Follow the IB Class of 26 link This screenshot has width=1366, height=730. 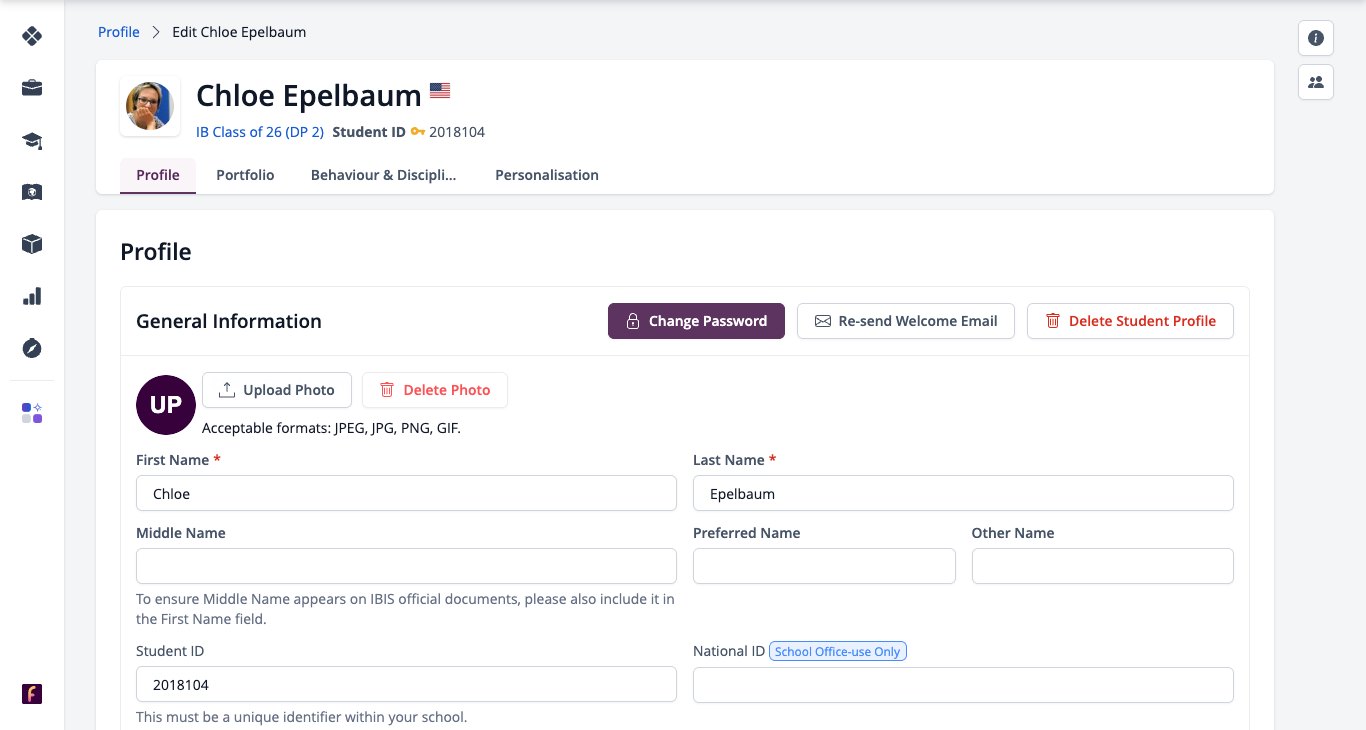tap(260, 132)
